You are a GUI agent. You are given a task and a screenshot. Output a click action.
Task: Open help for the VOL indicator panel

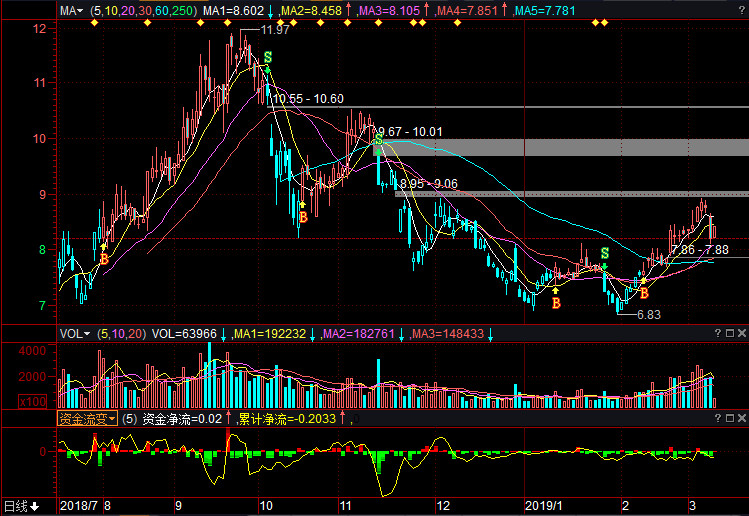718,333
